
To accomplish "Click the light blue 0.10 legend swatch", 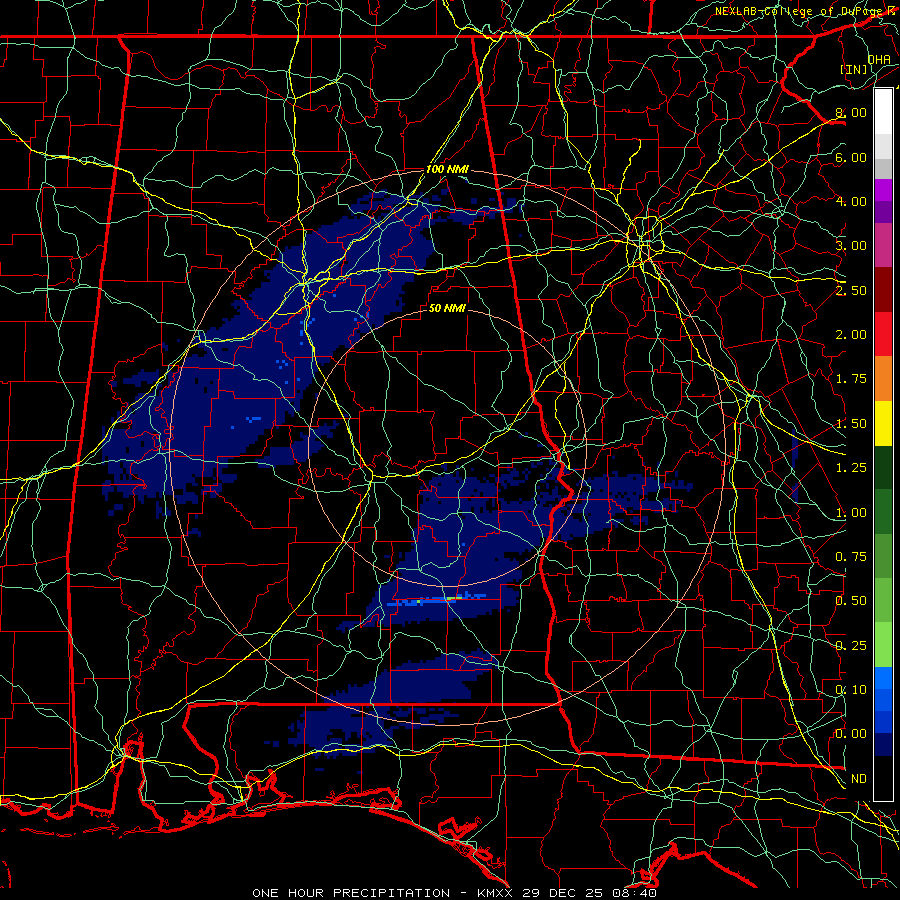I will [x=883, y=678].
